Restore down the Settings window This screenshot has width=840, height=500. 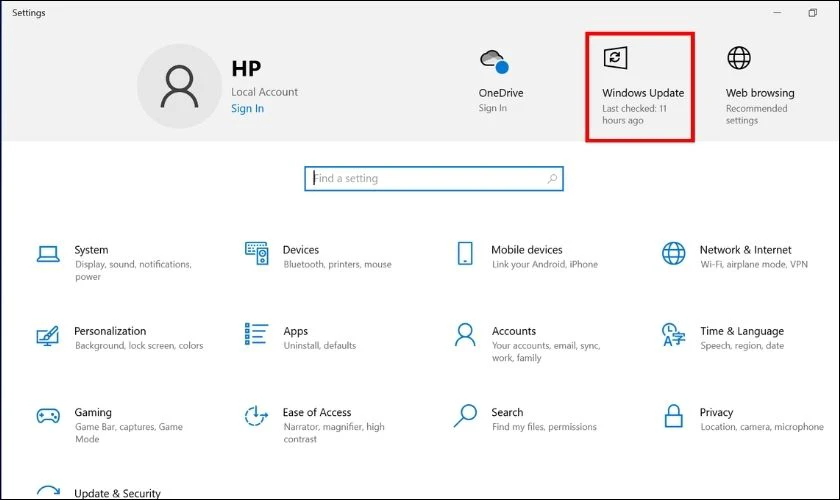tap(813, 13)
